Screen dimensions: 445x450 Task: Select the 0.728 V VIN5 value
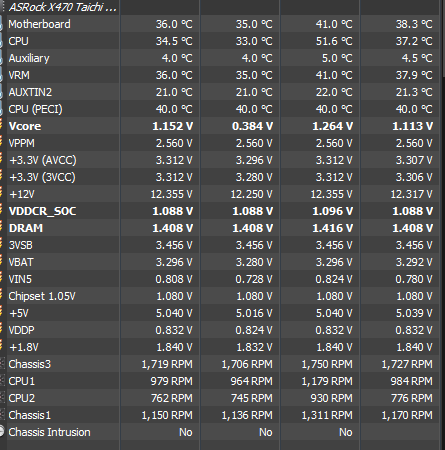point(254,279)
